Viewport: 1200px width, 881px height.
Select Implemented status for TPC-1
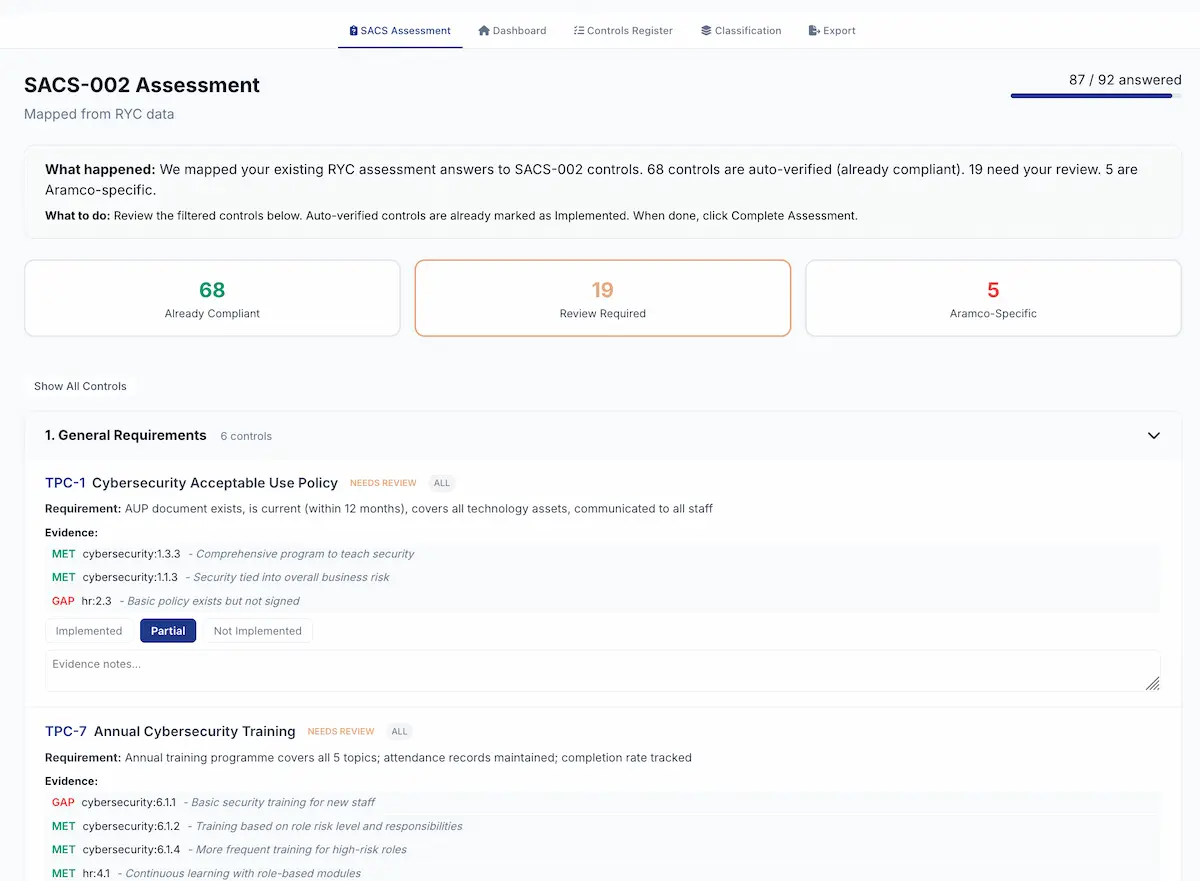[x=88, y=630]
